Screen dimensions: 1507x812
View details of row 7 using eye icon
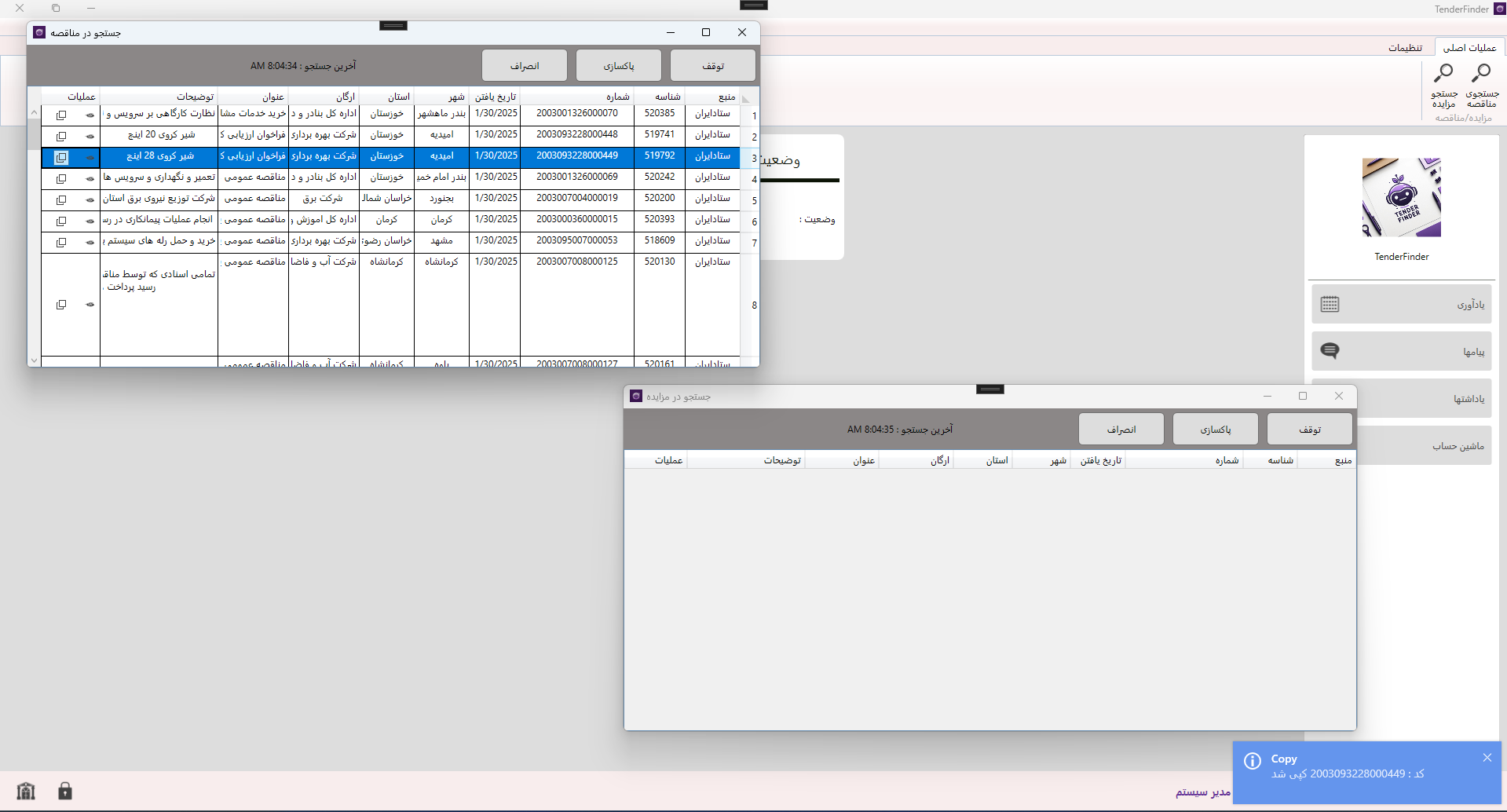[x=90, y=243]
